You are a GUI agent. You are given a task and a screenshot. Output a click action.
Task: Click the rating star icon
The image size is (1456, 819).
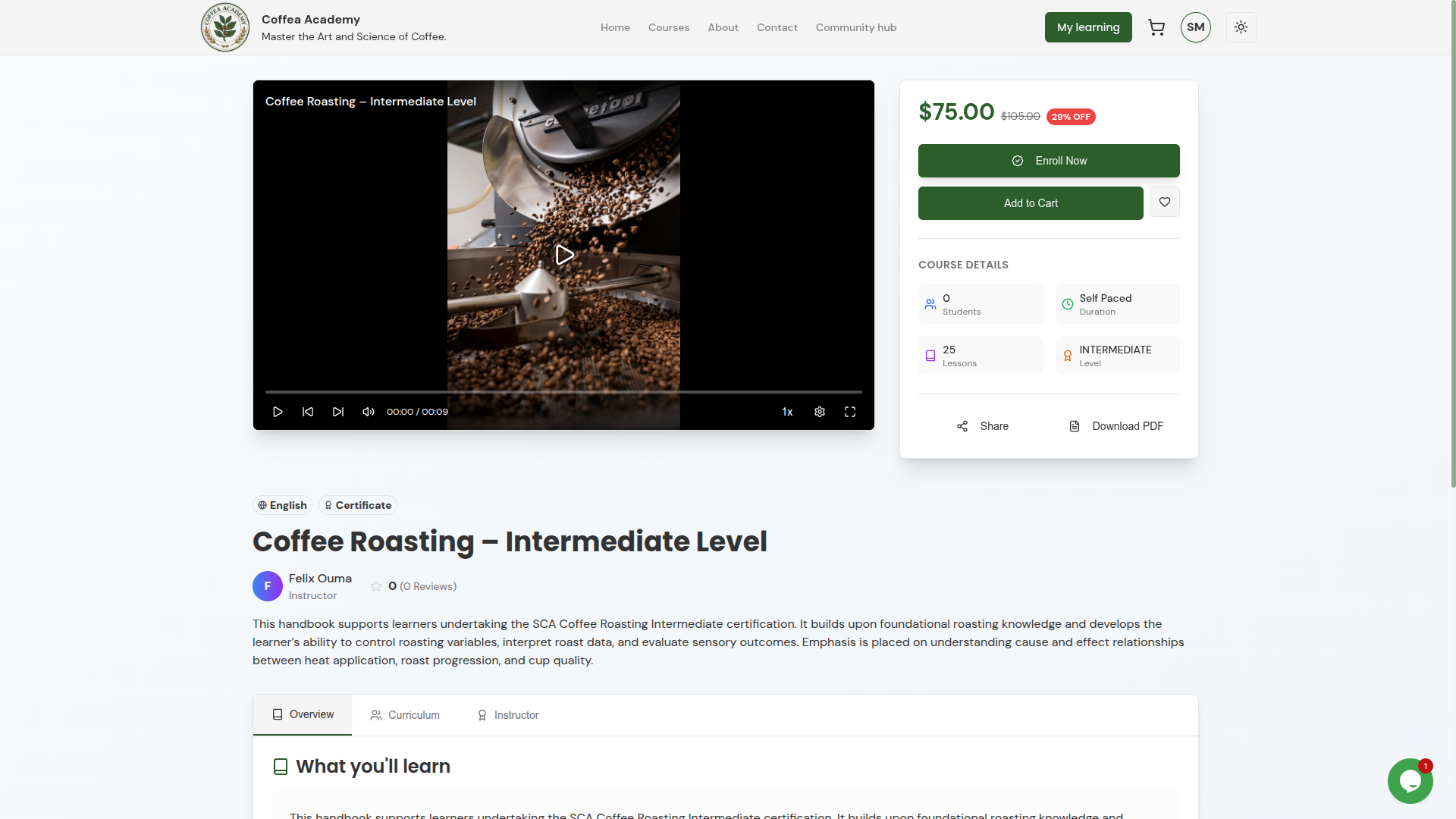click(376, 586)
